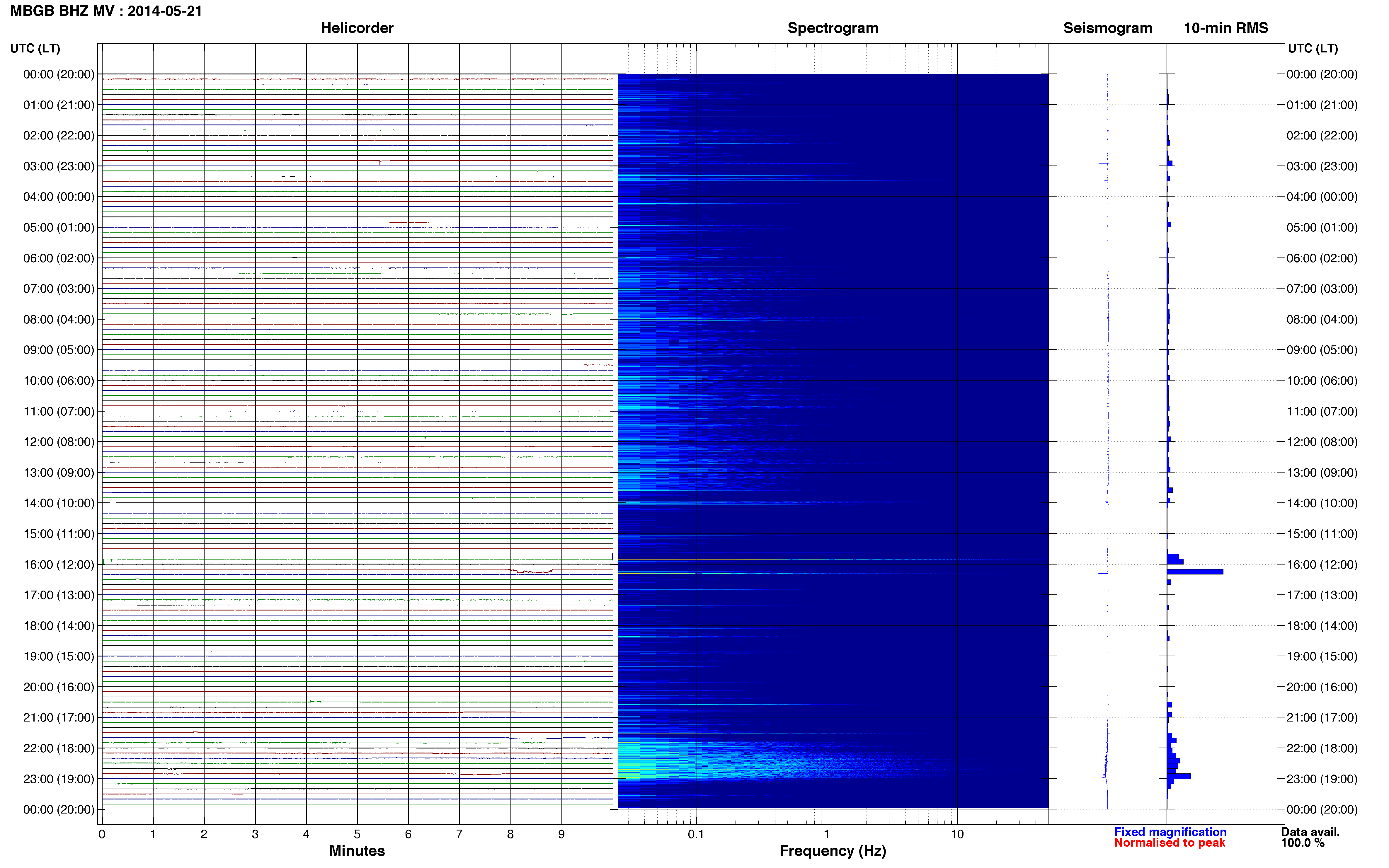Click the '100.0 %' data availability value
This screenshot has height=868, width=1389.
pyautogui.click(x=1303, y=843)
